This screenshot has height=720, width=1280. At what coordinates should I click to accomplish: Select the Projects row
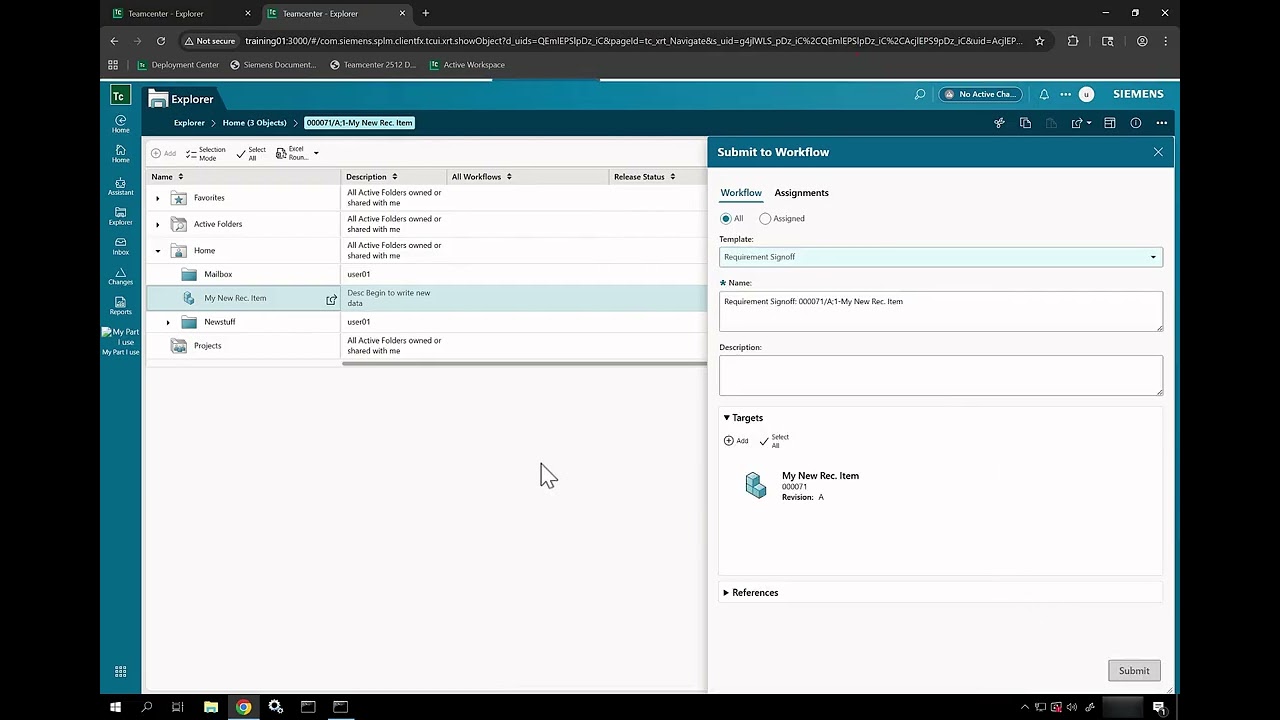click(426, 346)
